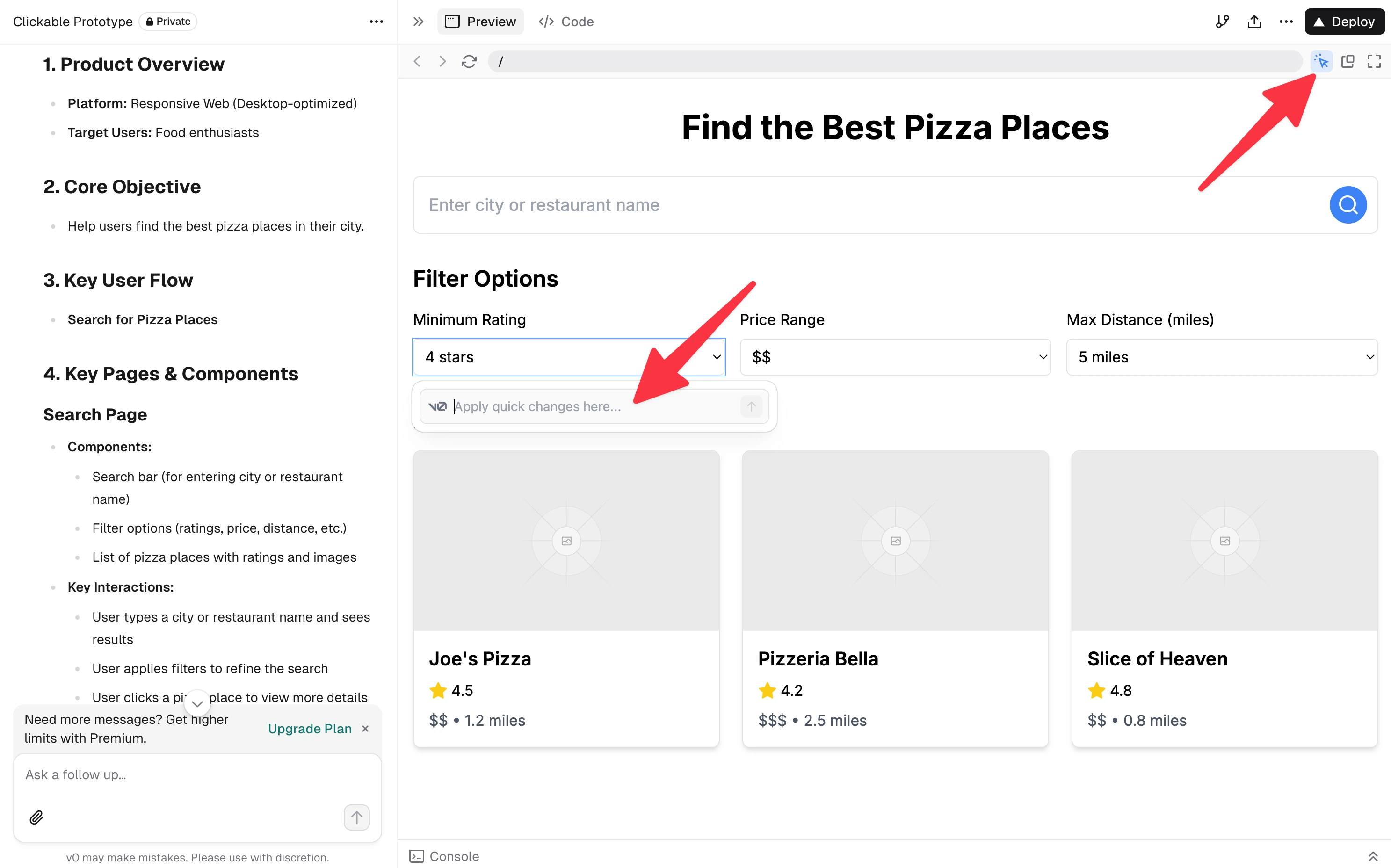The height and width of the screenshot is (868, 1391).
Task: Click the star icon beside 4.5 rating
Action: [438, 690]
